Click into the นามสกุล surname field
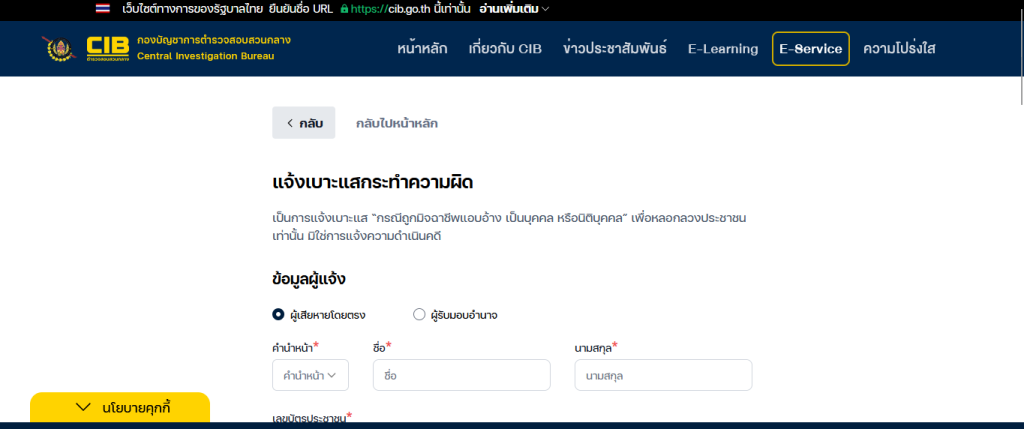 pos(663,375)
